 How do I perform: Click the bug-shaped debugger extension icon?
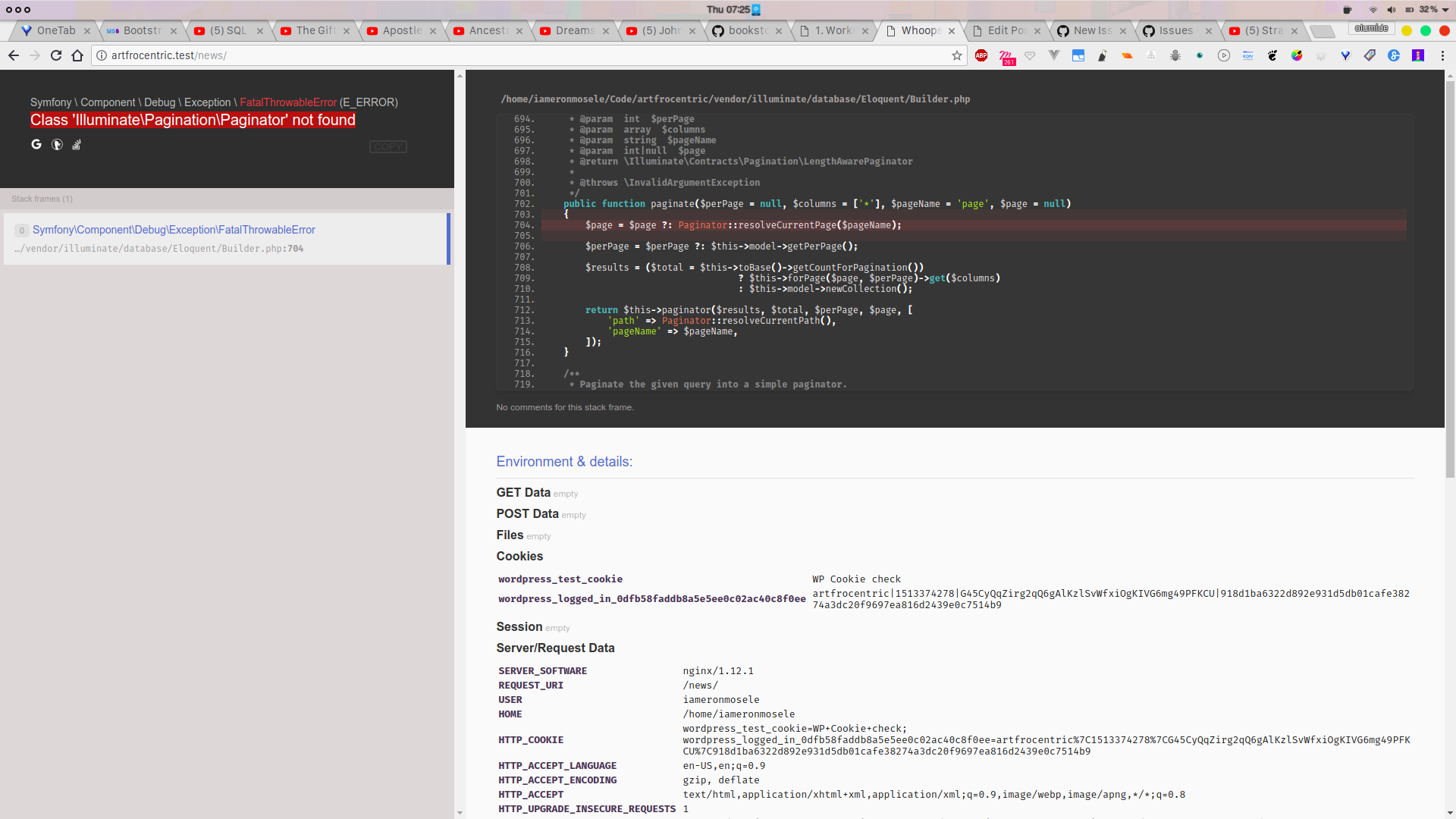pyautogui.click(x=1176, y=55)
